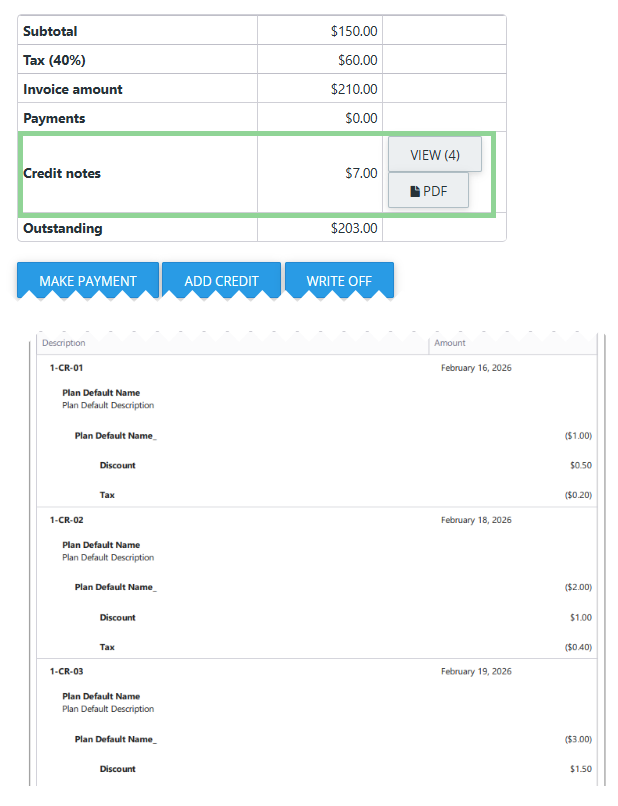Select the Outstanding label
618x806 pixels.
[x=63, y=228]
